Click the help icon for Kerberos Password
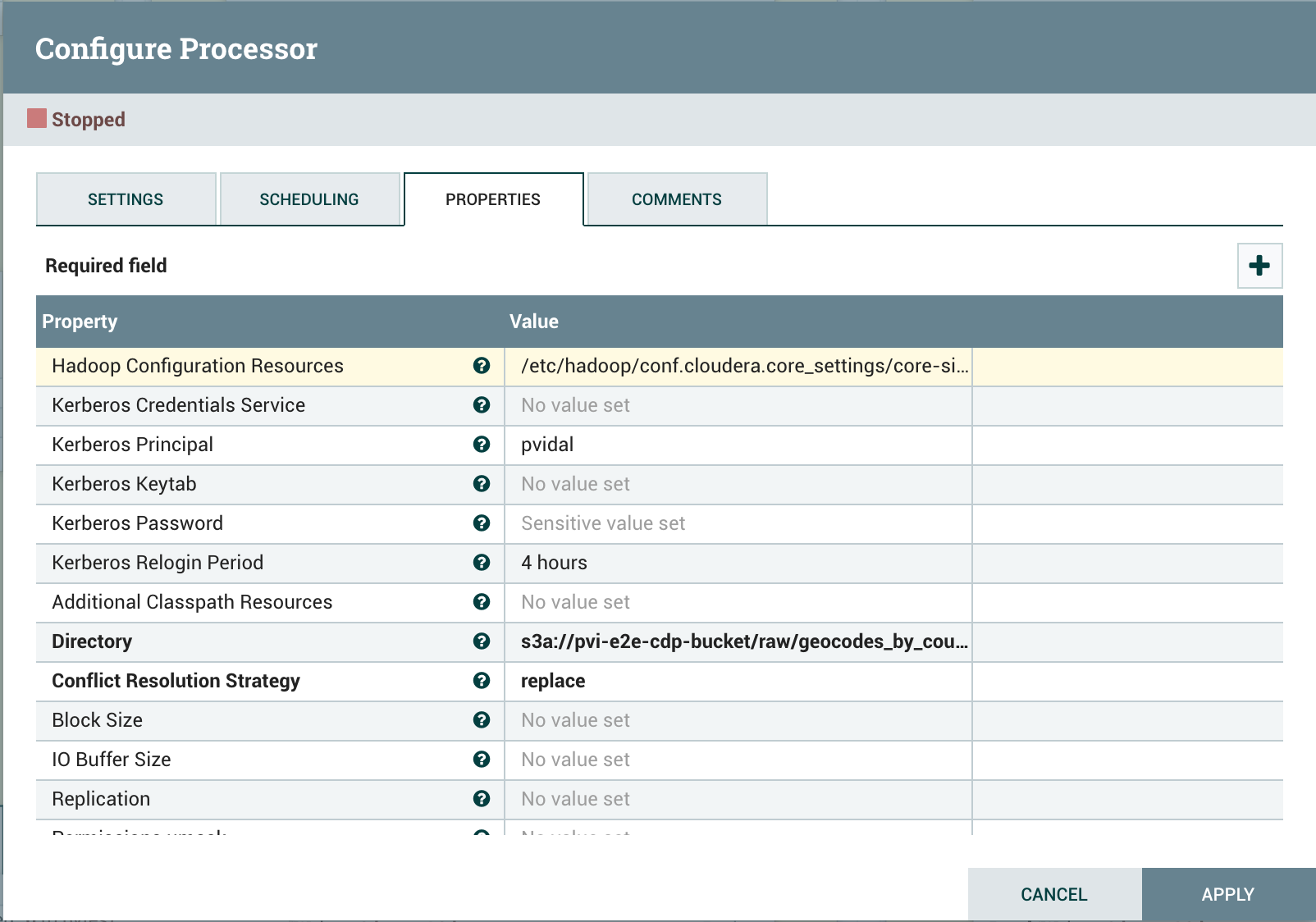 (x=481, y=523)
